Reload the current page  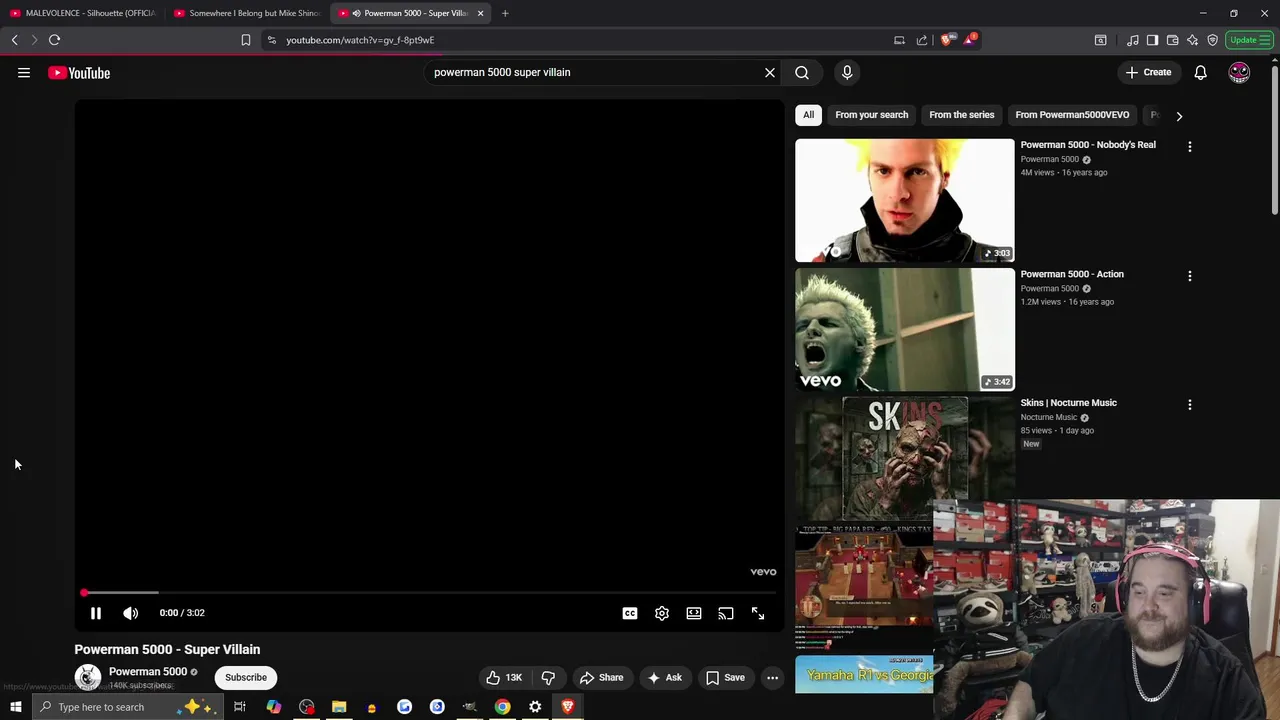pyautogui.click(x=54, y=40)
